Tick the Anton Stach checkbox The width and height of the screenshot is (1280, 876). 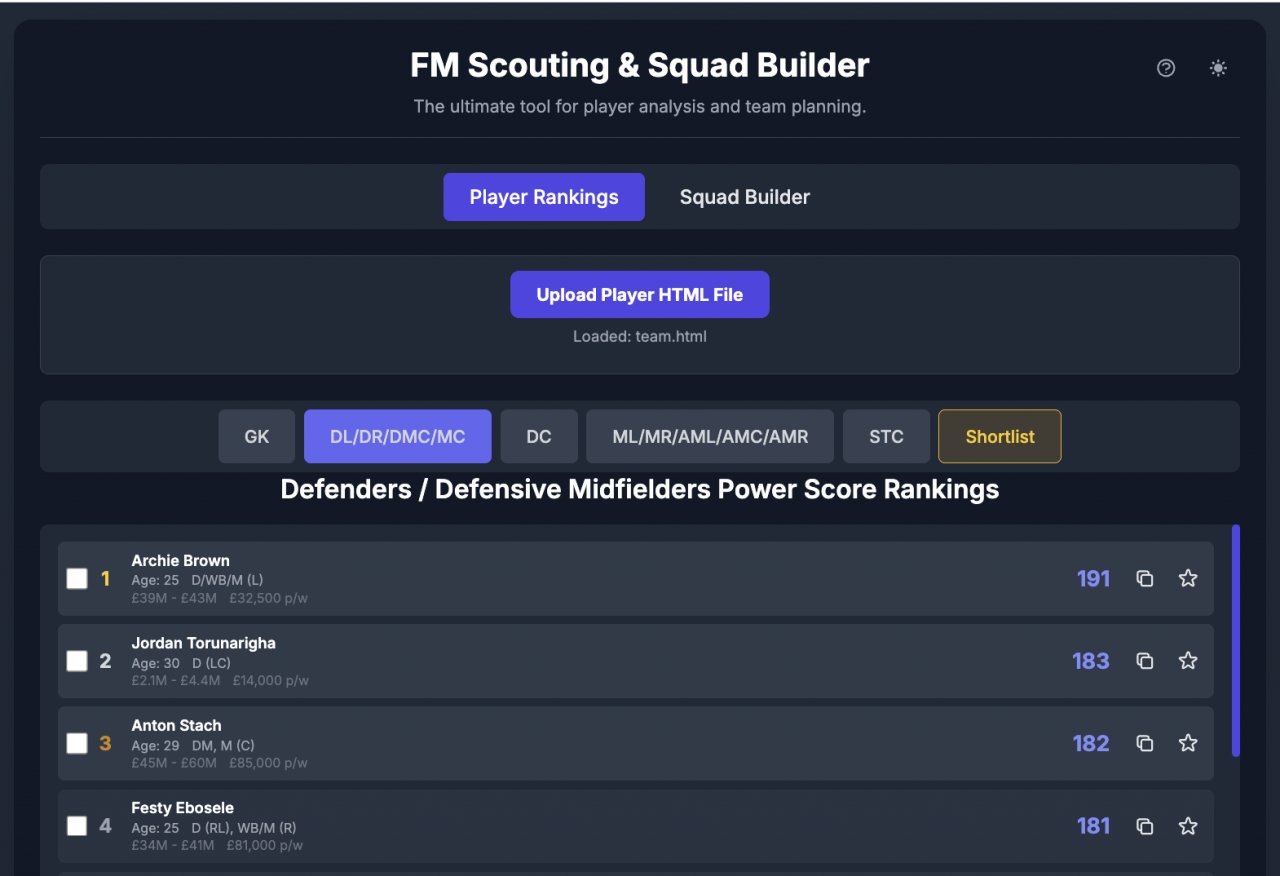click(77, 743)
